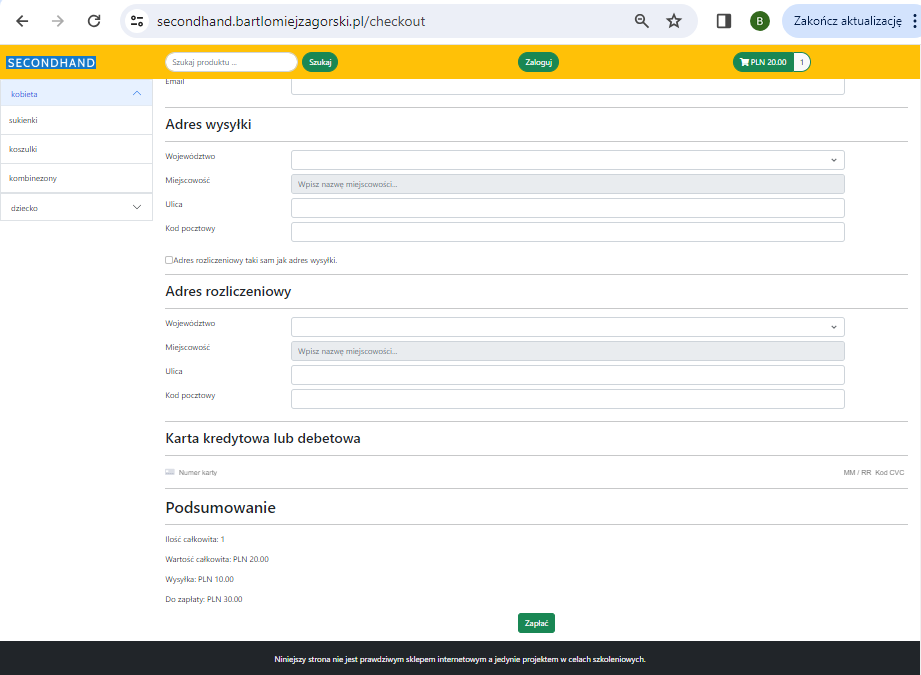Open the Chrome three-dot menu
Screen dimensions: 921x675
915,21
